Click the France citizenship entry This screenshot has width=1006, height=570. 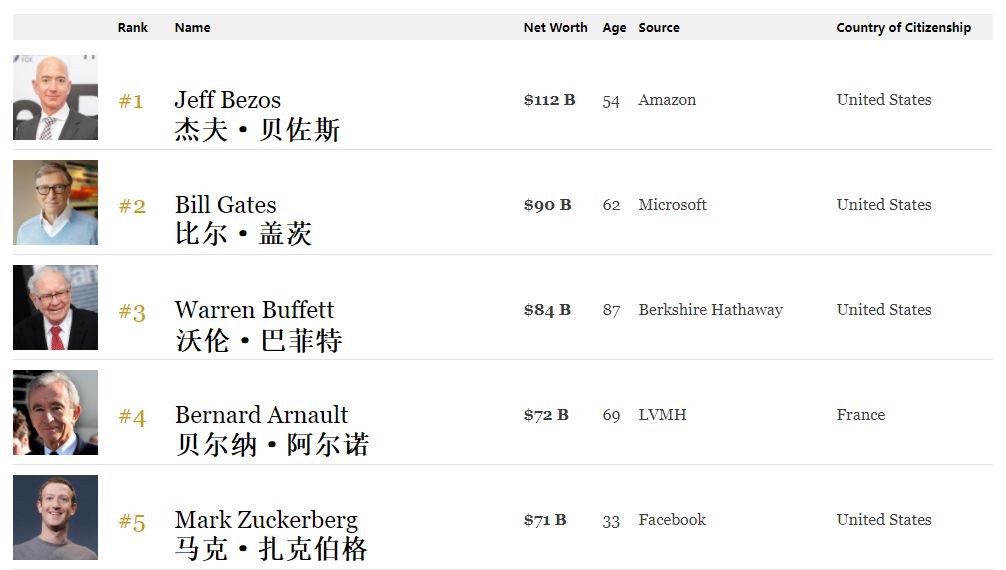[x=860, y=415]
